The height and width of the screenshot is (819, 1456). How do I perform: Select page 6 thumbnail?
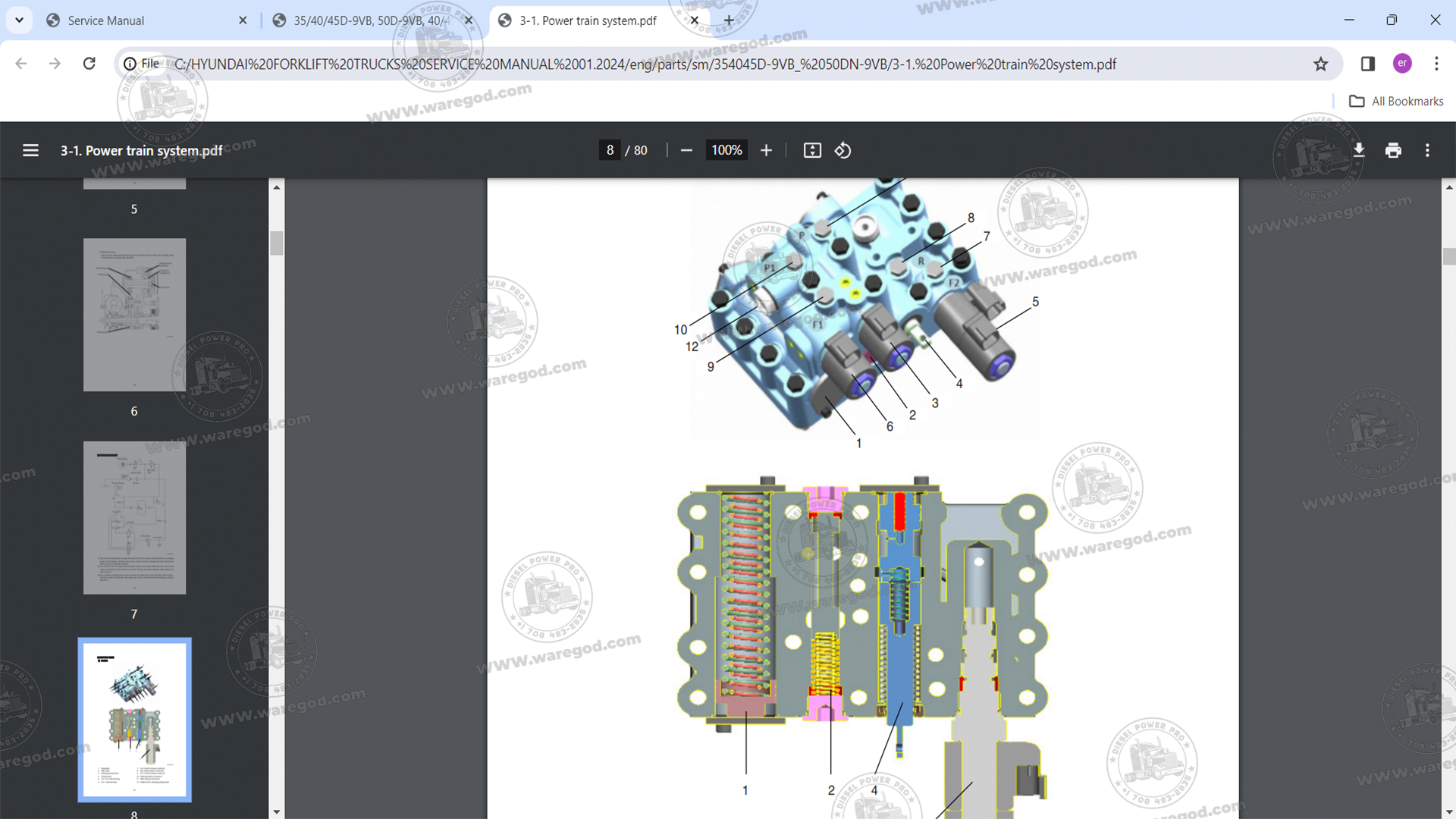[134, 315]
